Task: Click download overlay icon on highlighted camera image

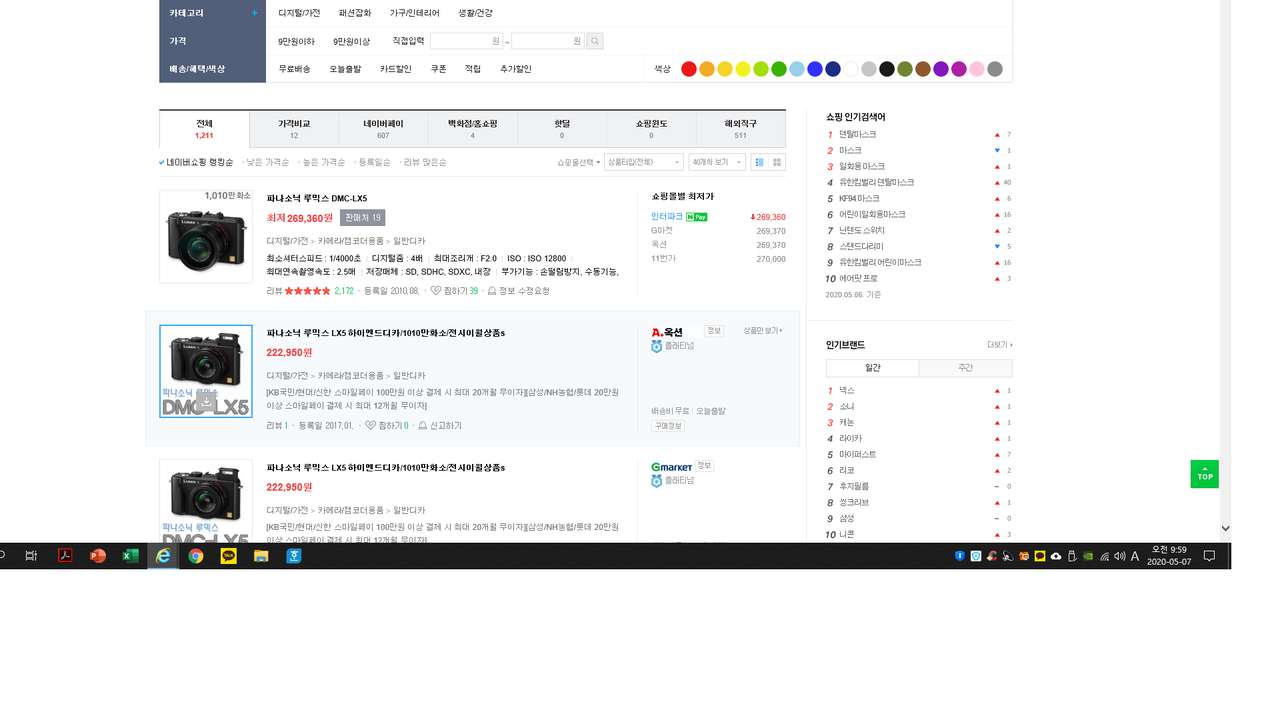Action: [x=206, y=401]
